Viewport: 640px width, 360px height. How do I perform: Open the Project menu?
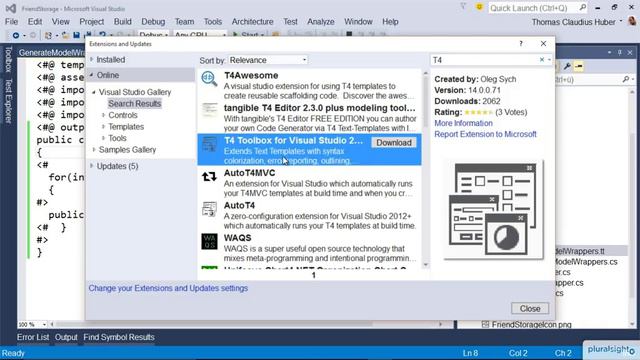pyautogui.click(x=91, y=22)
